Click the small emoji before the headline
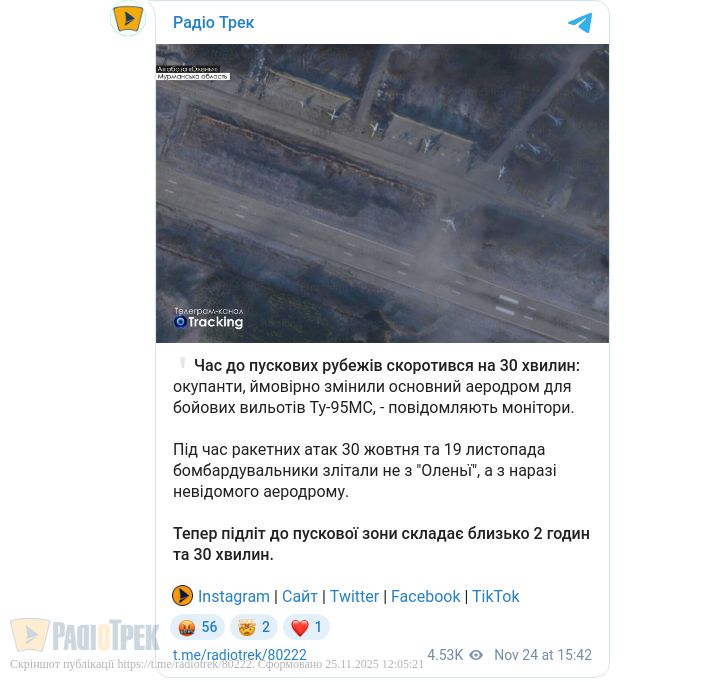 [x=182, y=363]
